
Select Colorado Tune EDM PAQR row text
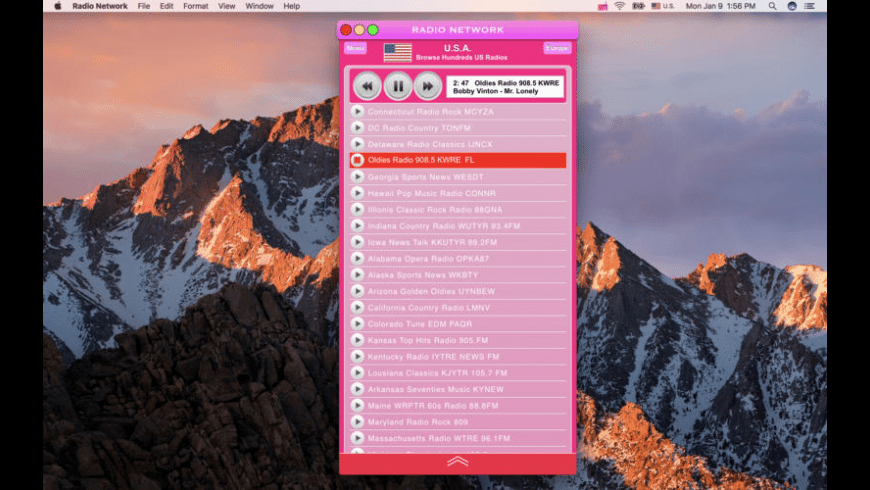[420, 324]
